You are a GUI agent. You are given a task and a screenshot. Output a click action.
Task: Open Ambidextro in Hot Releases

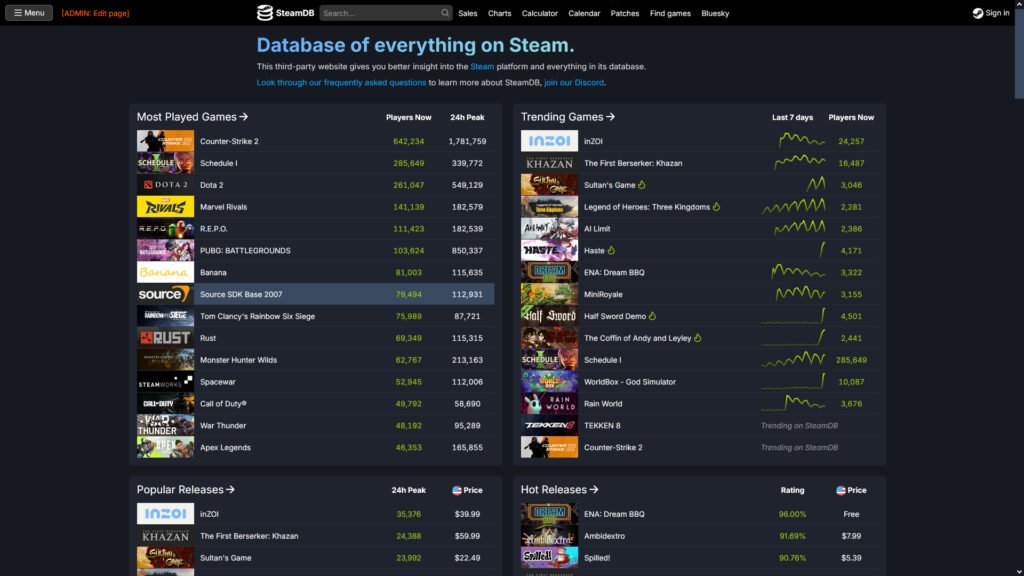(x=604, y=536)
